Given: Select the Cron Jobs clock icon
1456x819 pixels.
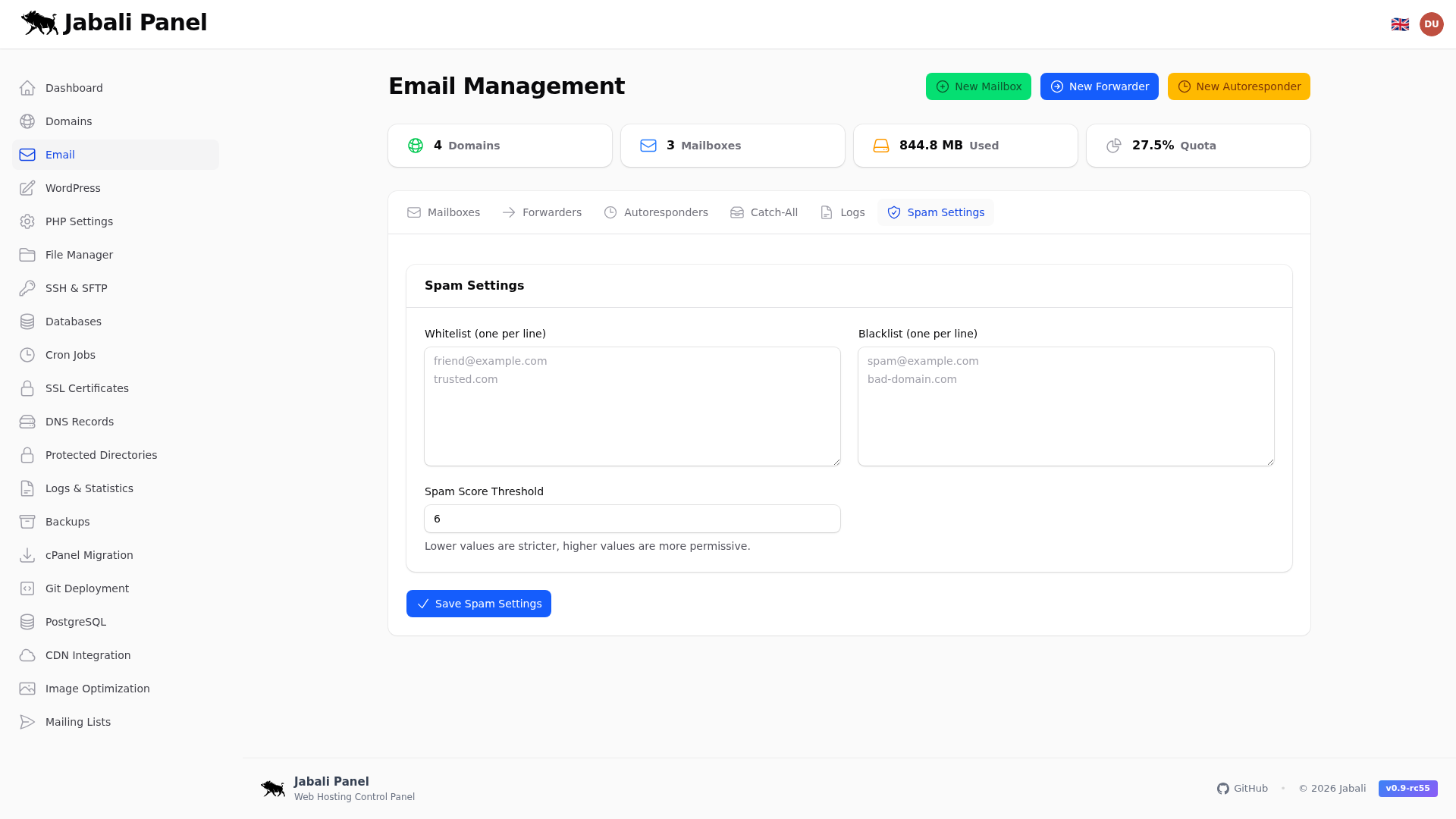Looking at the screenshot, I should [x=27, y=354].
